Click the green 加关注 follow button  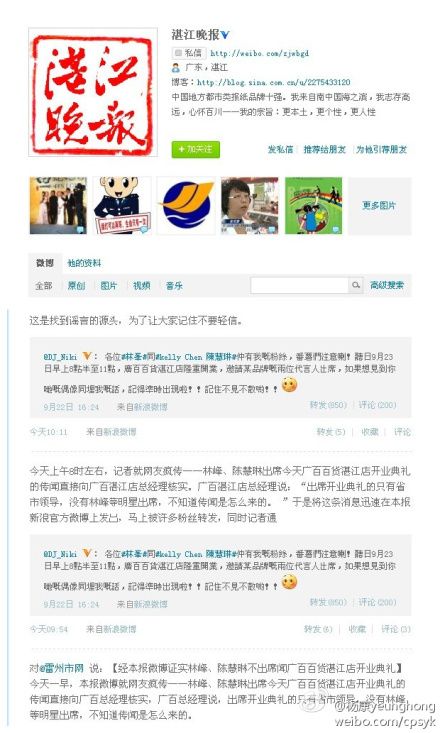coord(195,149)
